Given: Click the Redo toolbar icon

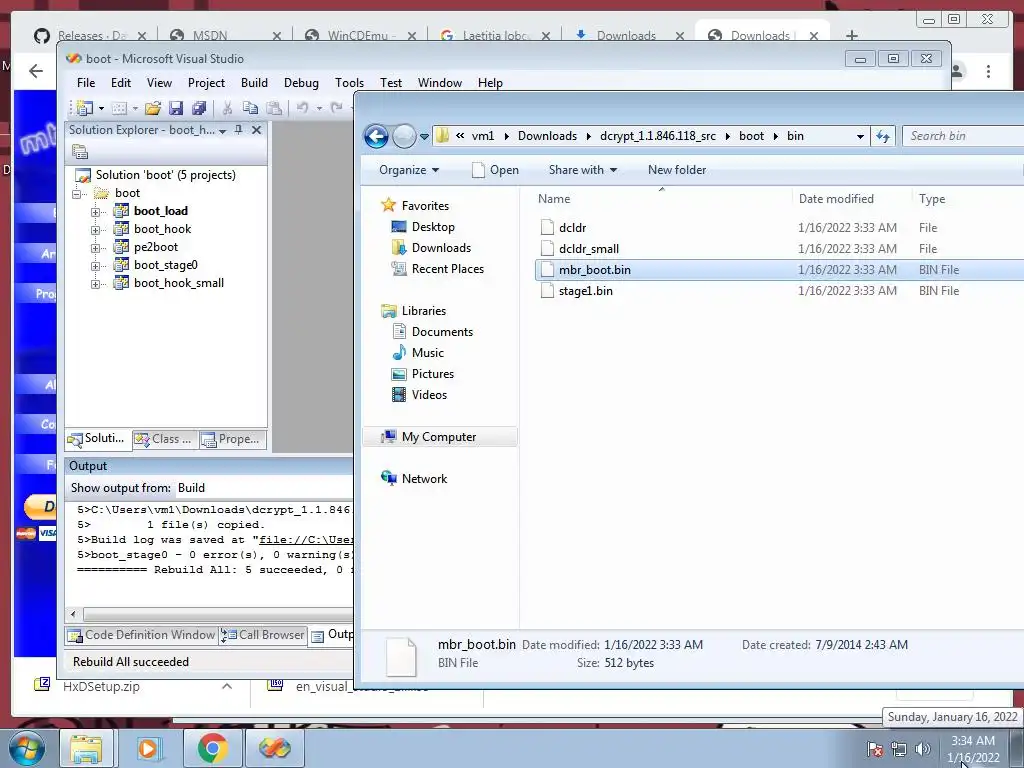Looking at the screenshot, I should click(x=336, y=108).
